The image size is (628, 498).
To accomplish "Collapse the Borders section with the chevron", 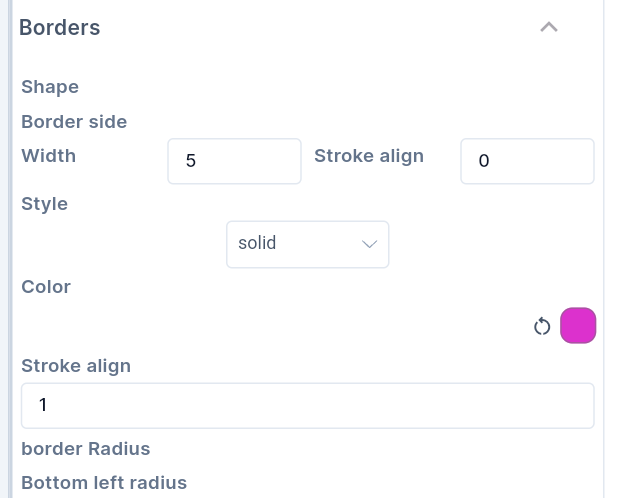I will [548, 27].
